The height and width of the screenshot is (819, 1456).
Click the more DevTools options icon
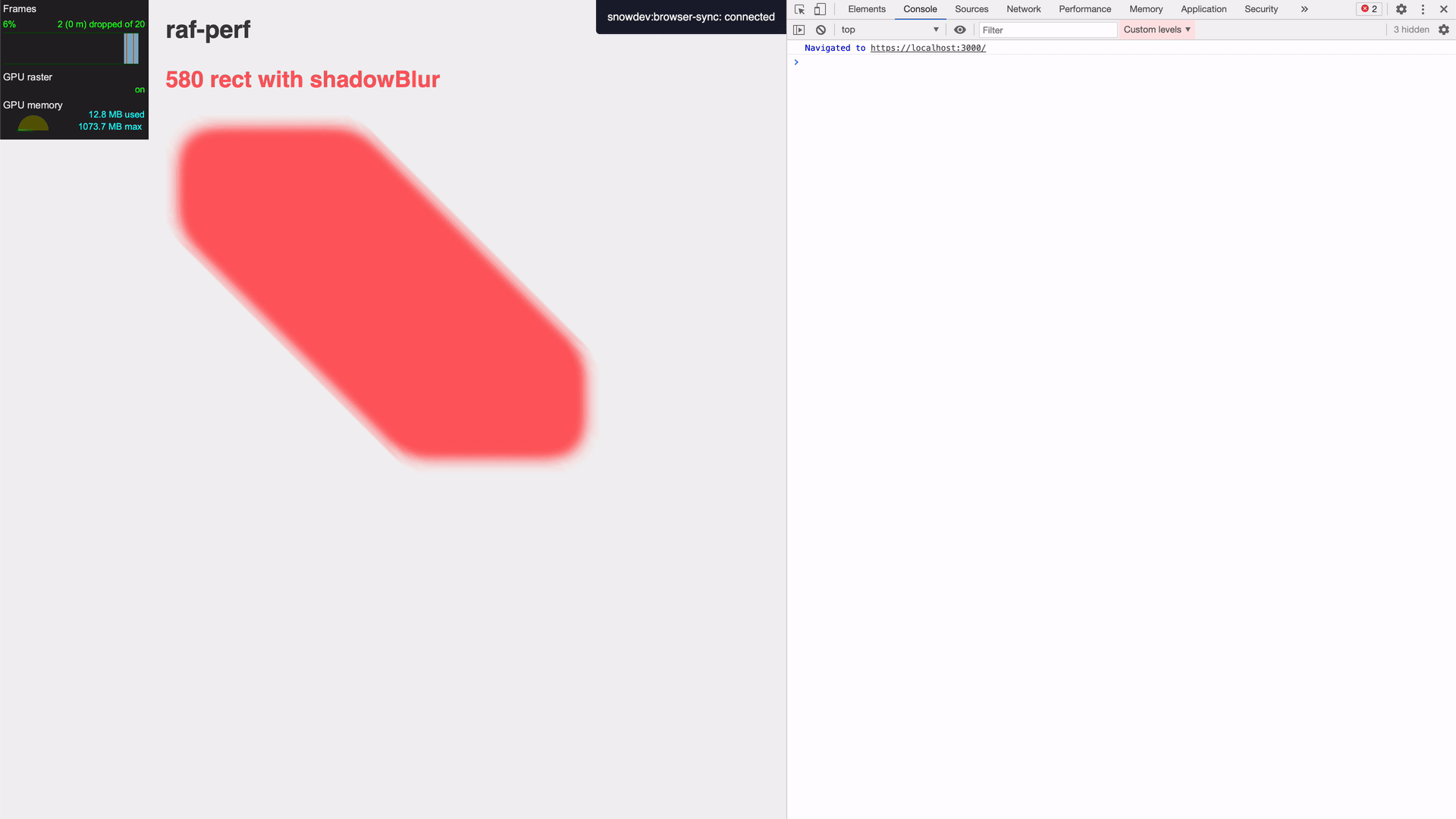click(x=1422, y=9)
